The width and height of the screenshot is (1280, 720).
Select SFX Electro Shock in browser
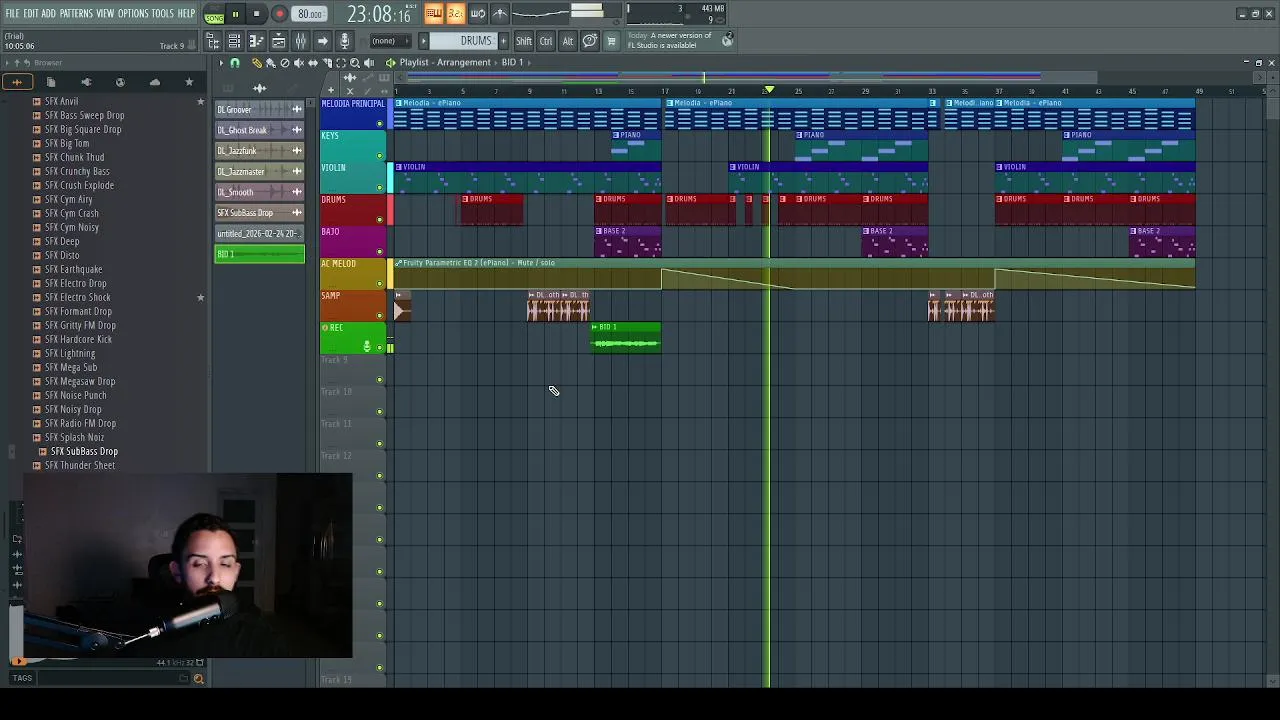[x=78, y=297]
